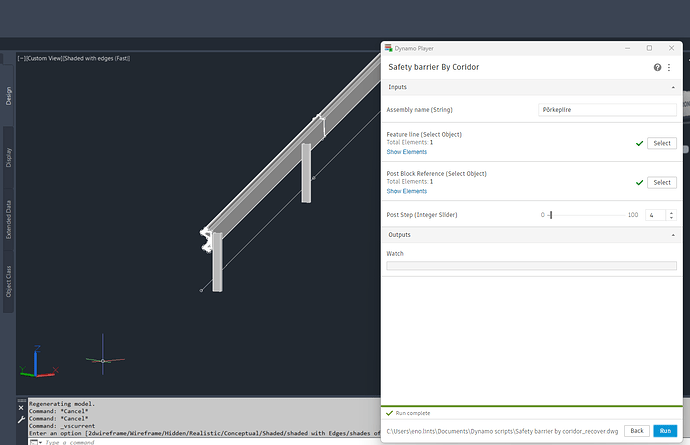Click the '_vscurrent' command history line

(62, 426)
